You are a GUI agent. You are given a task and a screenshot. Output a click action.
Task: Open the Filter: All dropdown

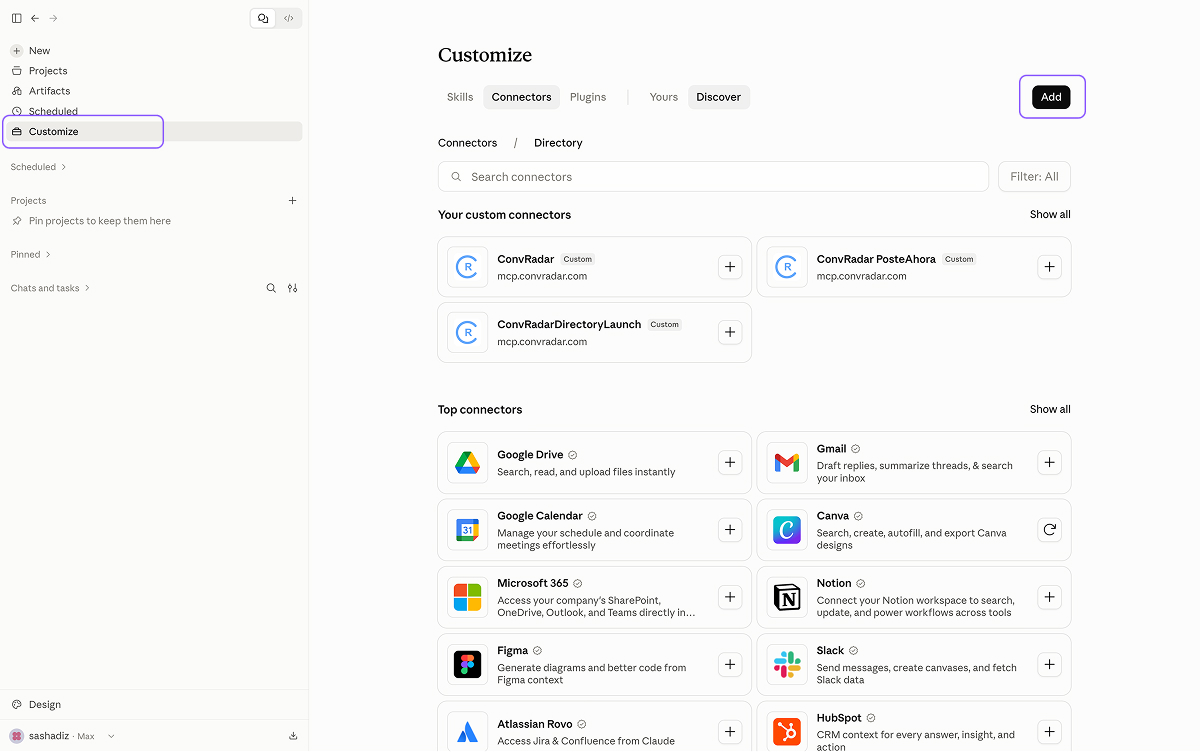pos(1034,177)
